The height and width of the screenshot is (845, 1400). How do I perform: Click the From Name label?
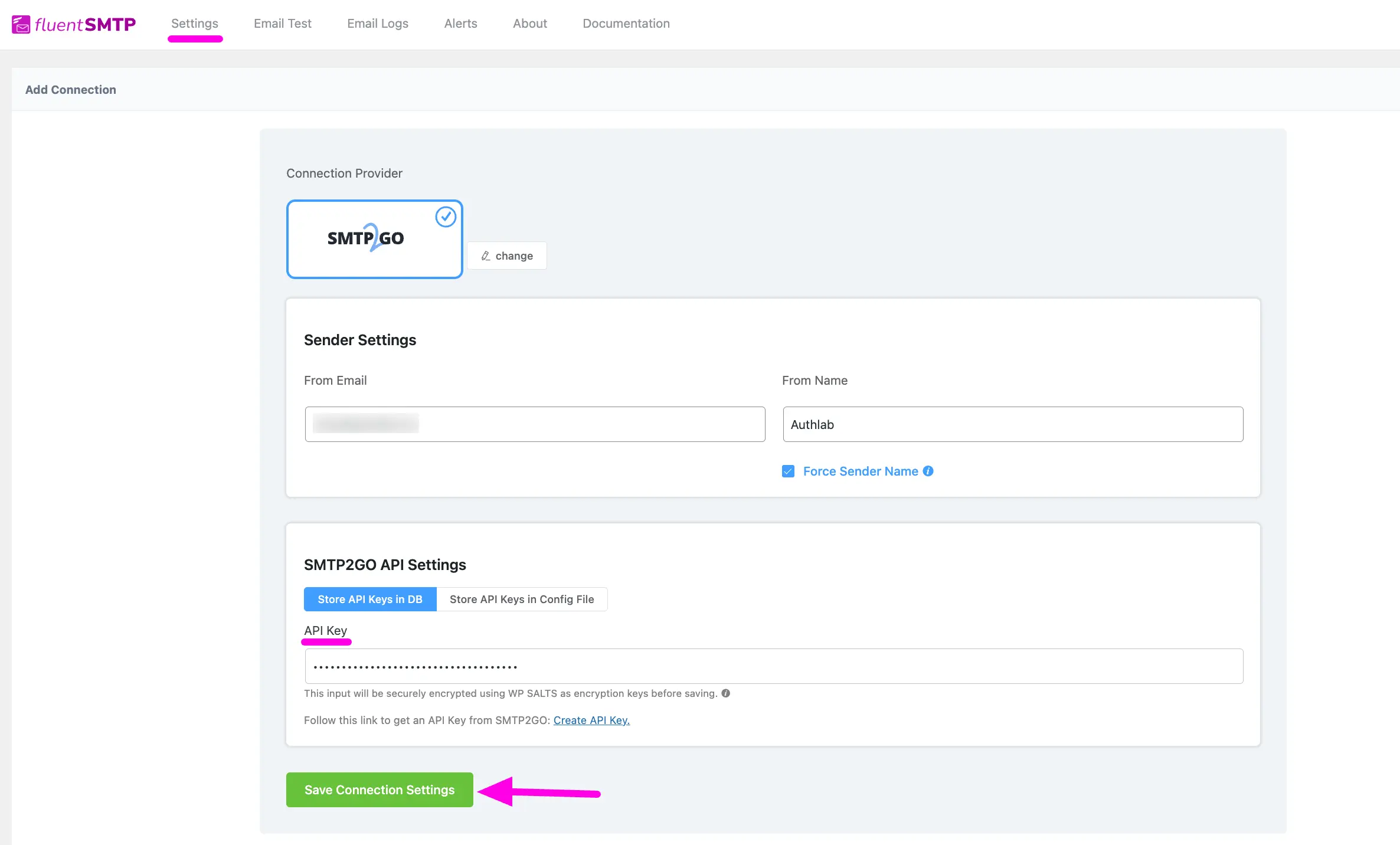(815, 380)
